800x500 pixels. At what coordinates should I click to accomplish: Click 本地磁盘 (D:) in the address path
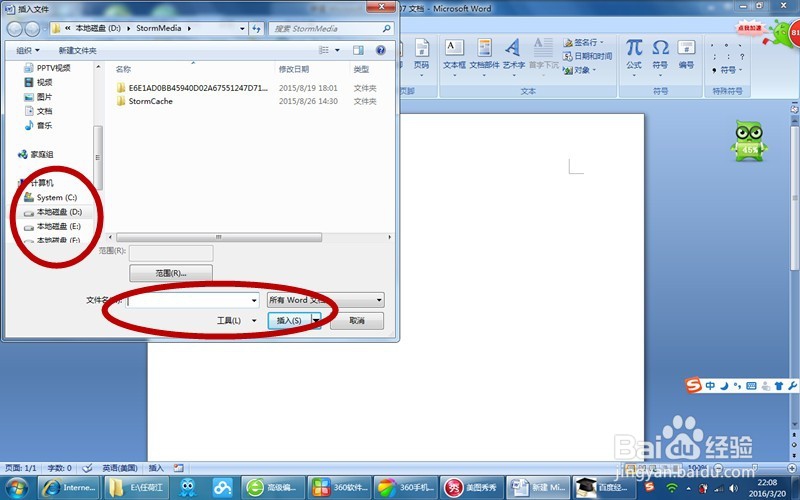point(98,28)
